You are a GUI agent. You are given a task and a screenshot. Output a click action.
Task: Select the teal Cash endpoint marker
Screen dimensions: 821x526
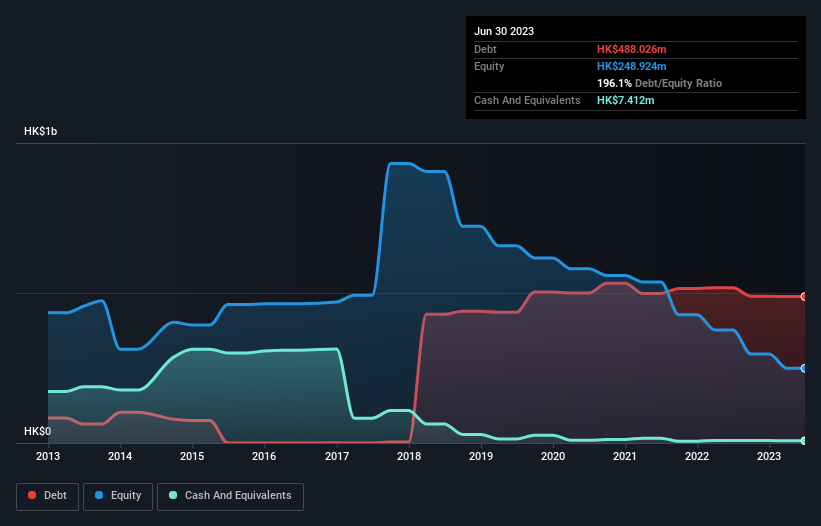804,441
